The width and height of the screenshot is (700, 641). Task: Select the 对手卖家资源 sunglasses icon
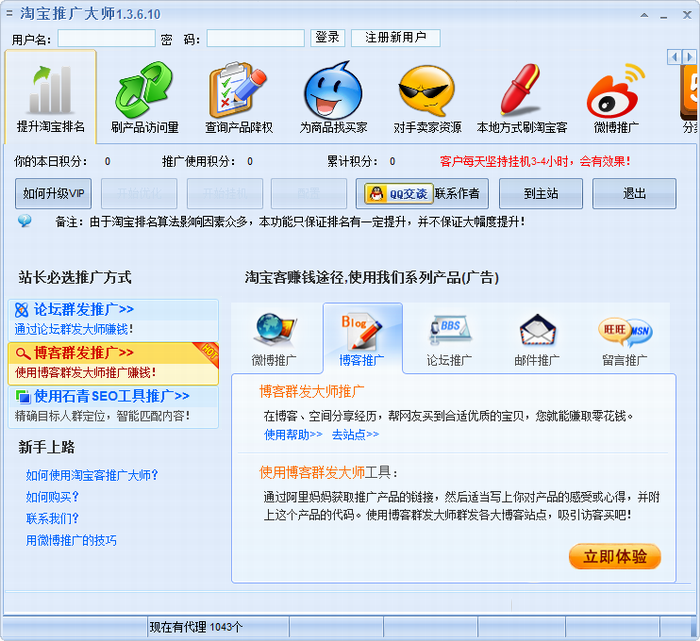point(427,91)
